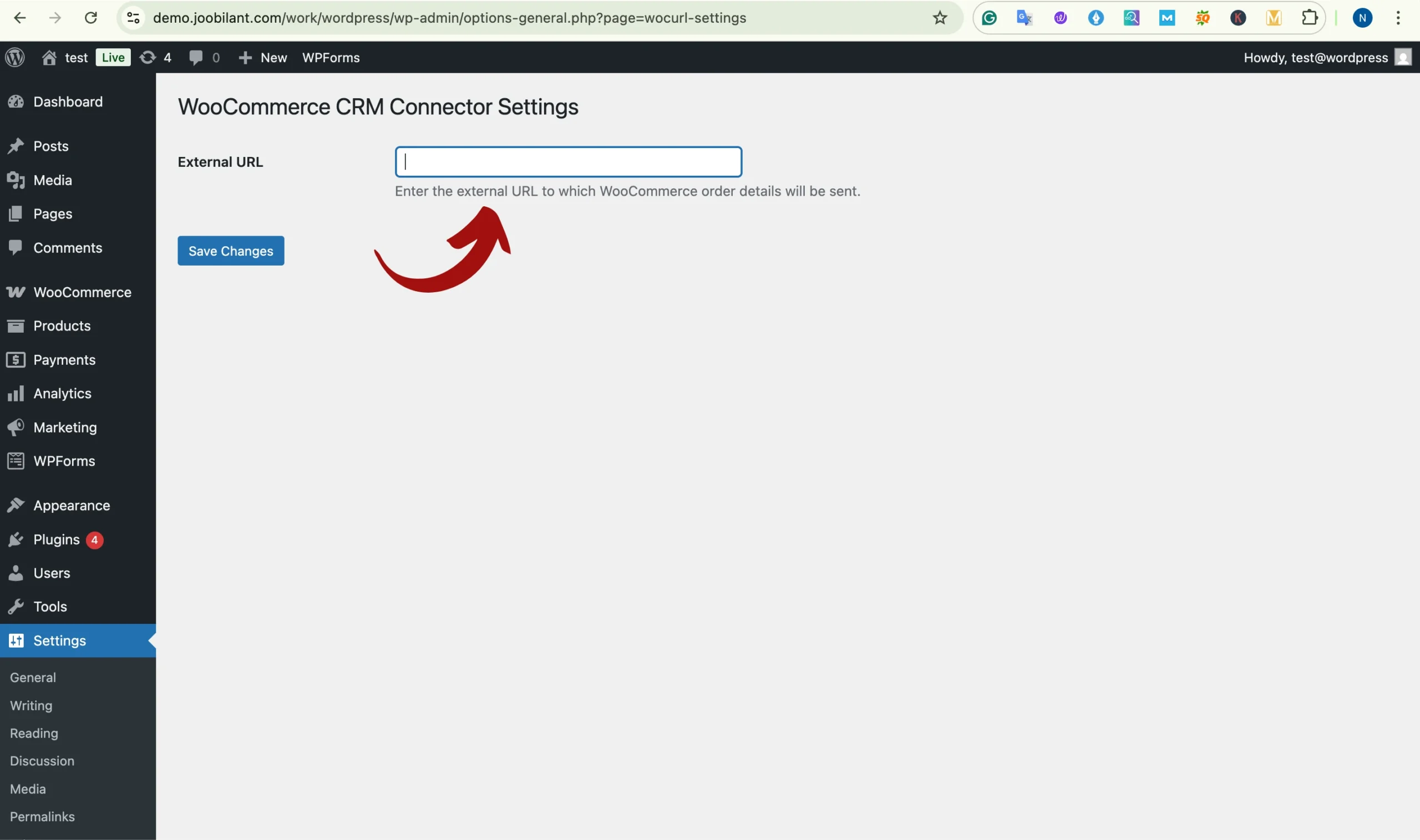The image size is (1420, 840).
Task: Click the Save Changes button
Action: pos(231,251)
